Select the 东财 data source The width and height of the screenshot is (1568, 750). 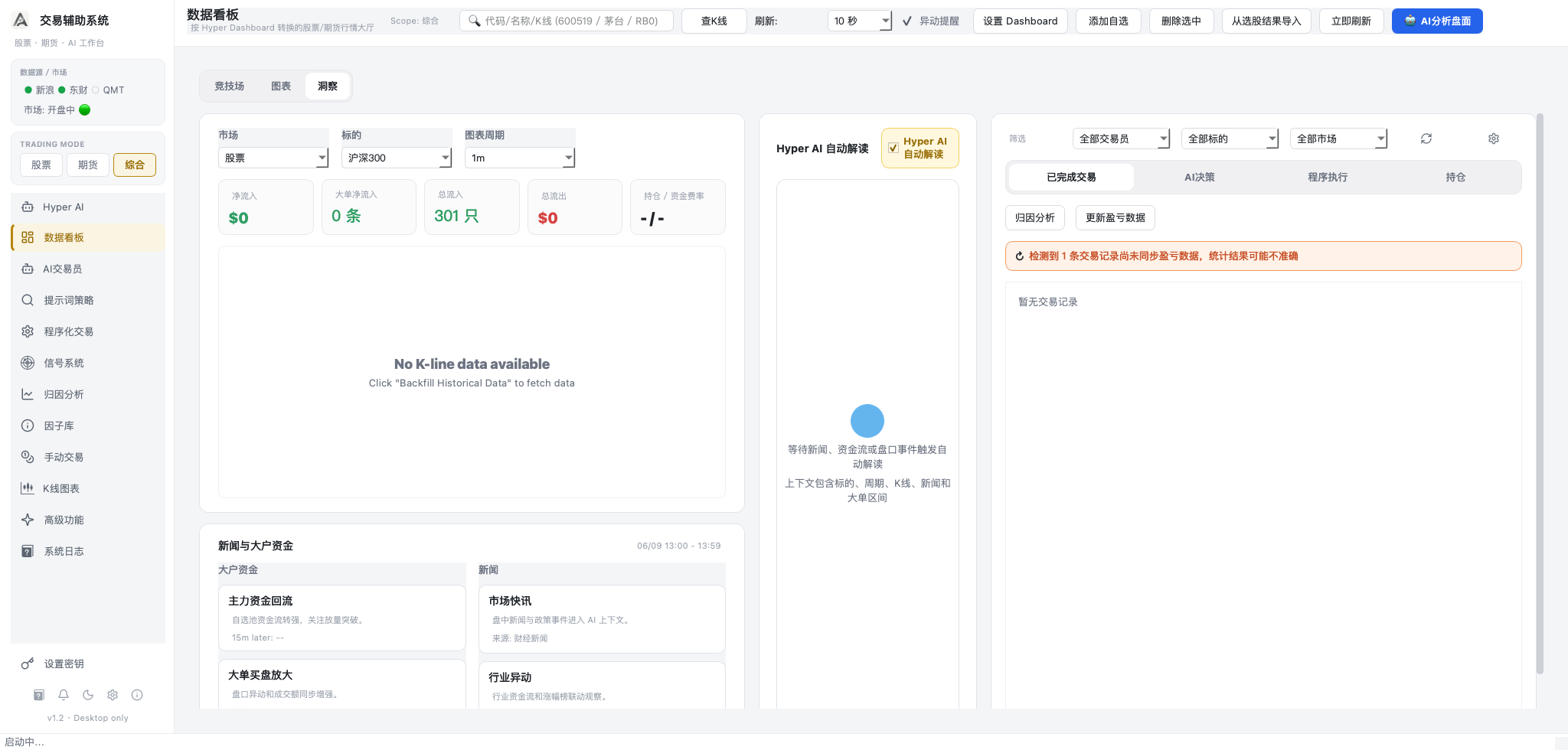73,90
